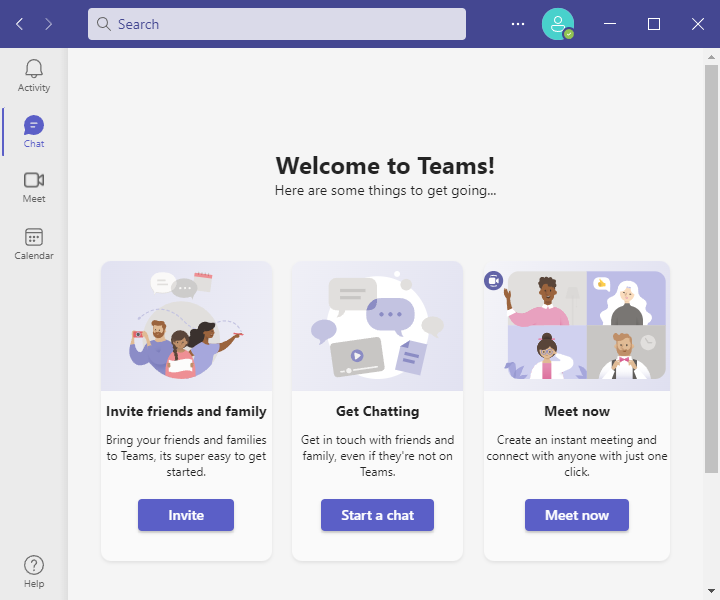Go back with the left arrow
This screenshot has width=720, height=600.
tap(19, 24)
